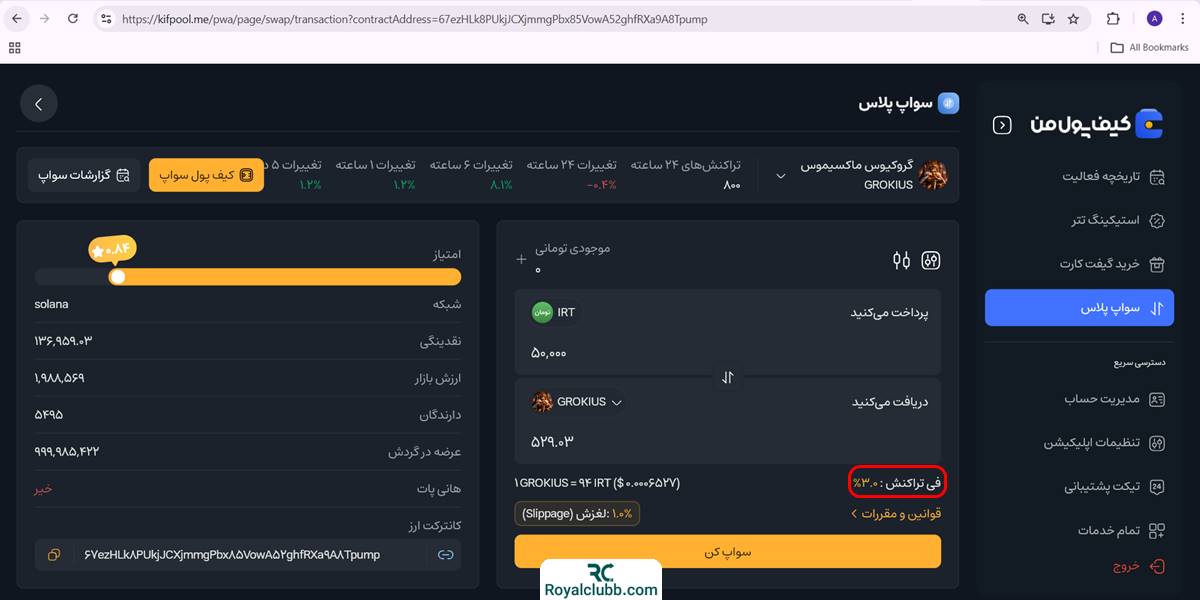Open گزارشات سواپ swap reports
Image resolution: width=1200 pixels, height=600 pixels.
click(84, 175)
